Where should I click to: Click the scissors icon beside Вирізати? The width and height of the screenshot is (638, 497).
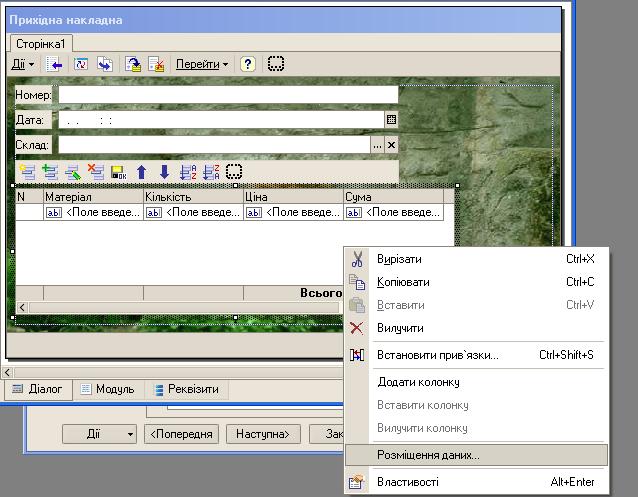357,259
